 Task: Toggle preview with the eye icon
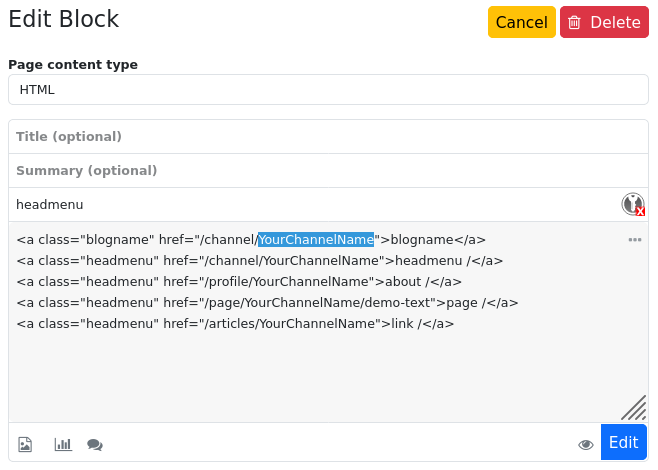pyautogui.click(x=586, y=444)
